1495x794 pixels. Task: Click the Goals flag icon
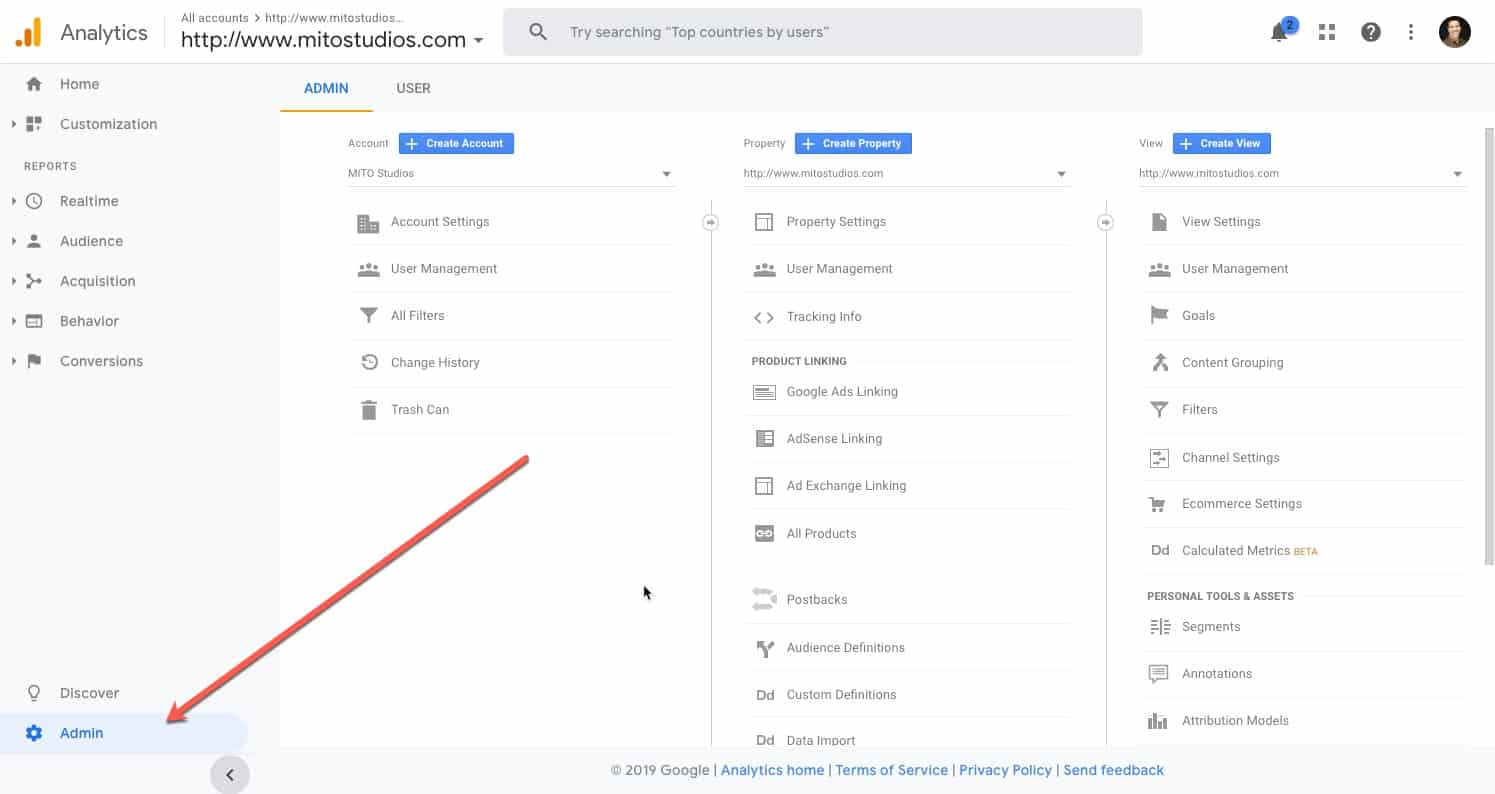[1159, 316]
